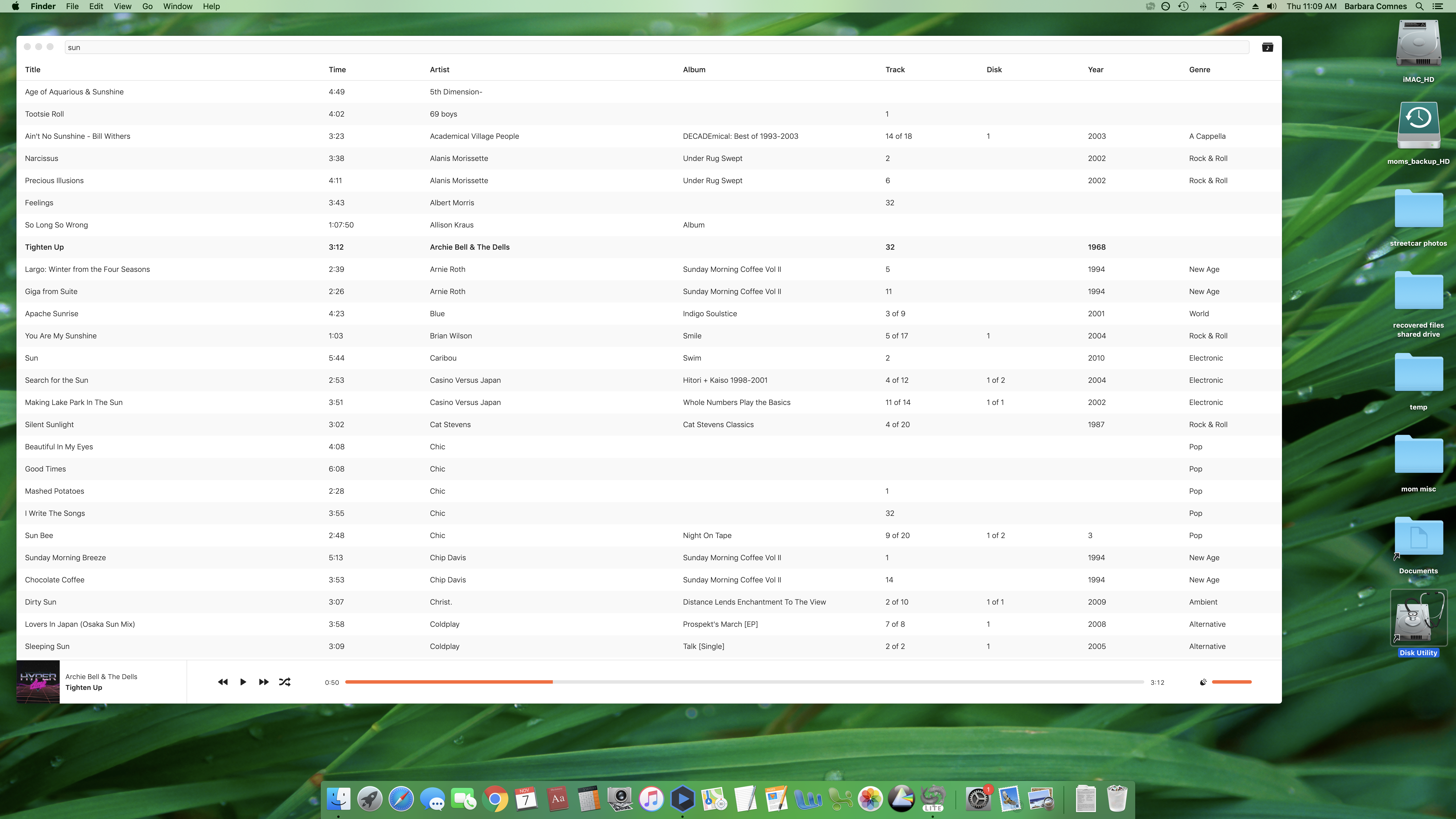This screenshot has height=819, width=1456.
Task: Select the song Sun by Caribou
Action: [226, 358]
